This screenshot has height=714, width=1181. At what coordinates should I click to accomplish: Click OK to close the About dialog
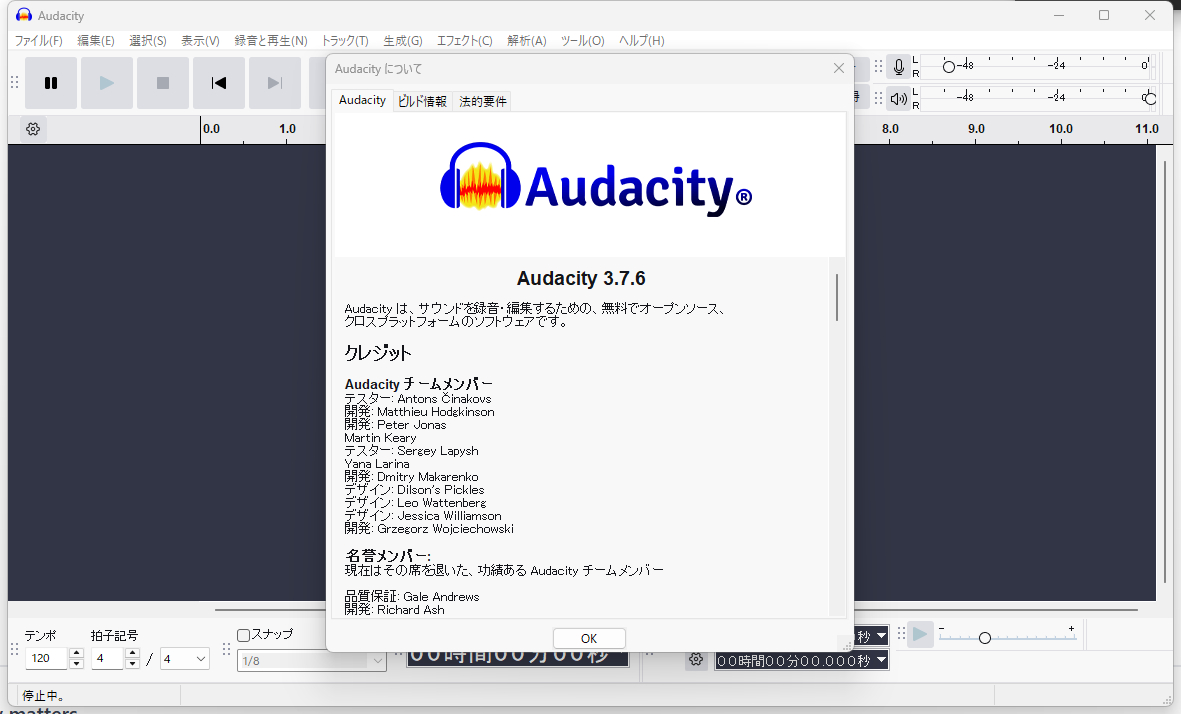coord(589,638)
